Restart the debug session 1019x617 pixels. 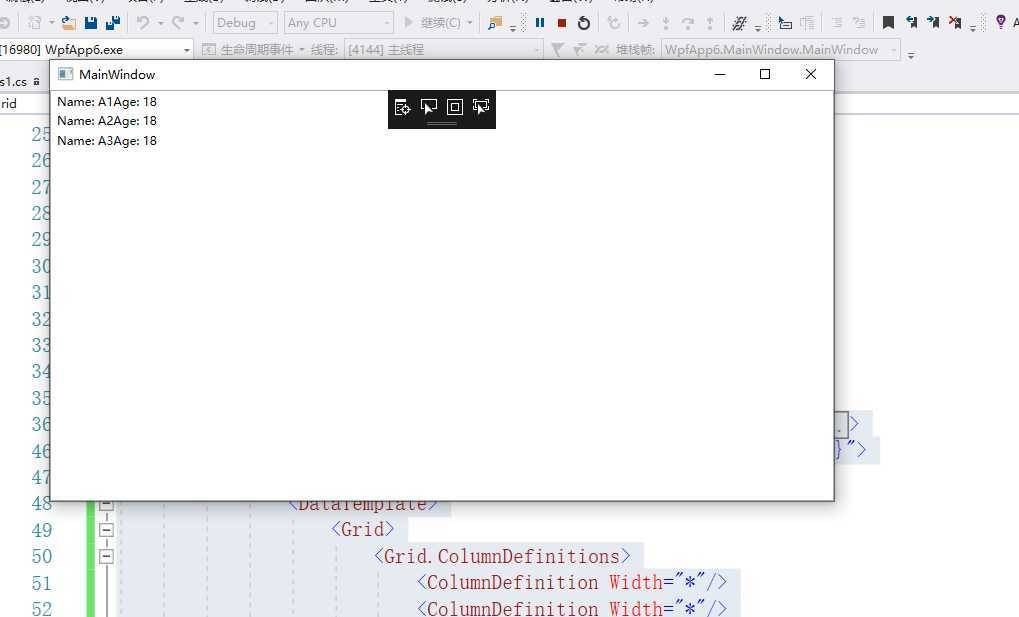point(584,23)
